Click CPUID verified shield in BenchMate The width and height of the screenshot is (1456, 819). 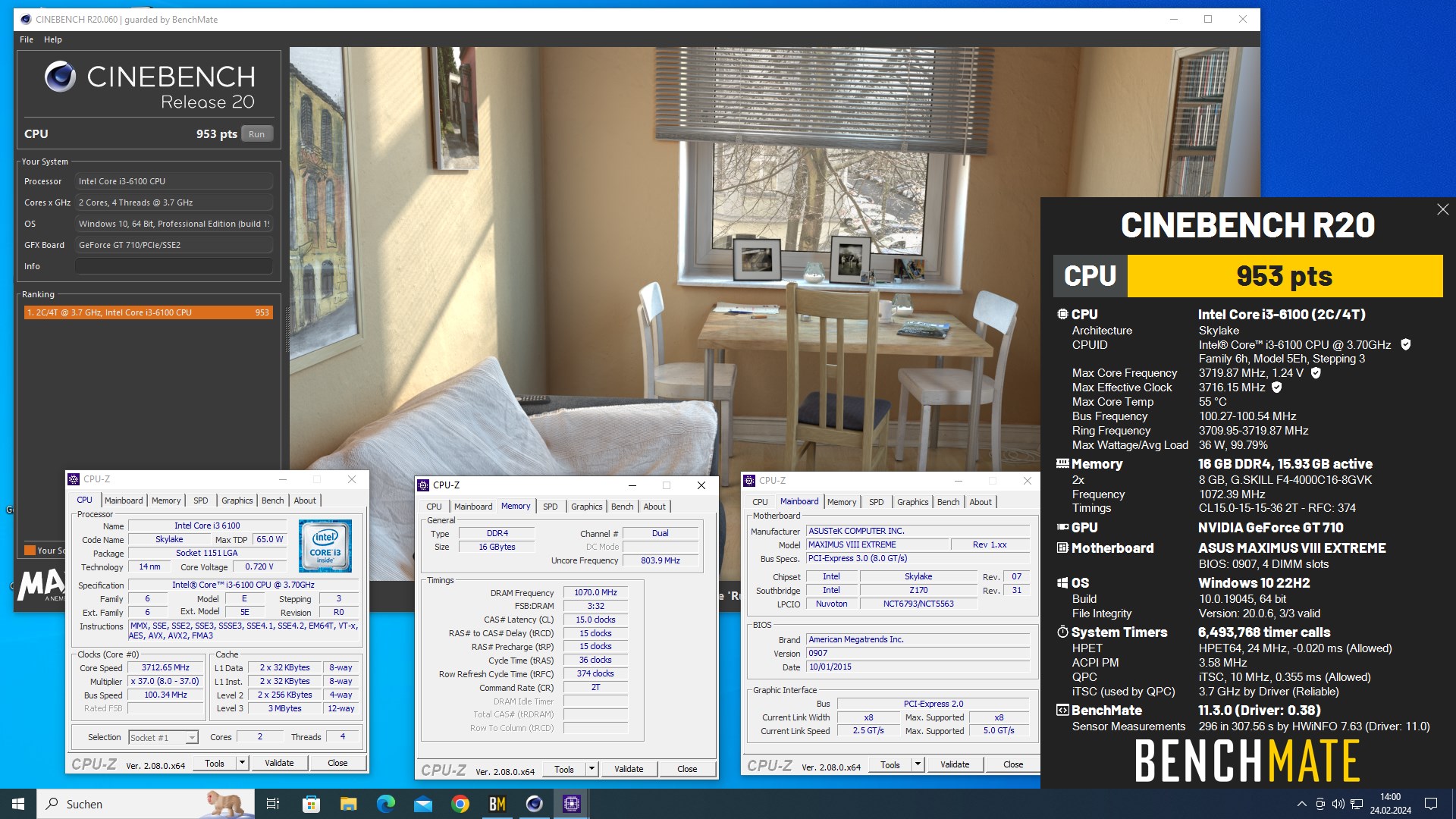[1405, 344]
